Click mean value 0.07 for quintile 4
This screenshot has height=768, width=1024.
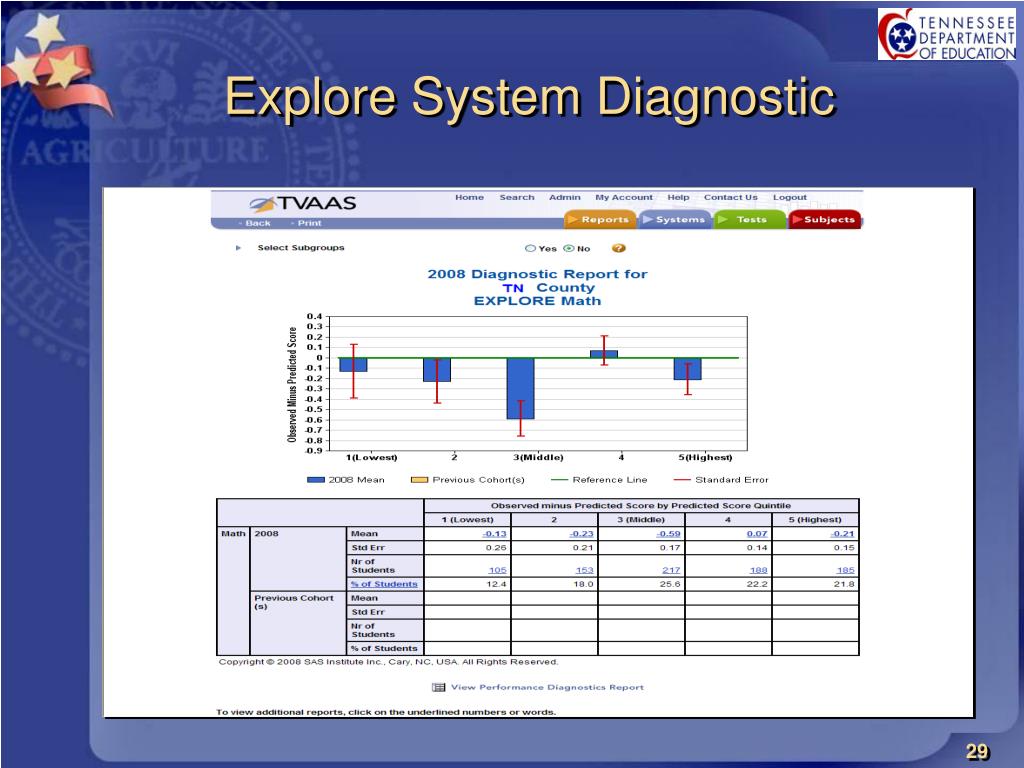point(757,534)
